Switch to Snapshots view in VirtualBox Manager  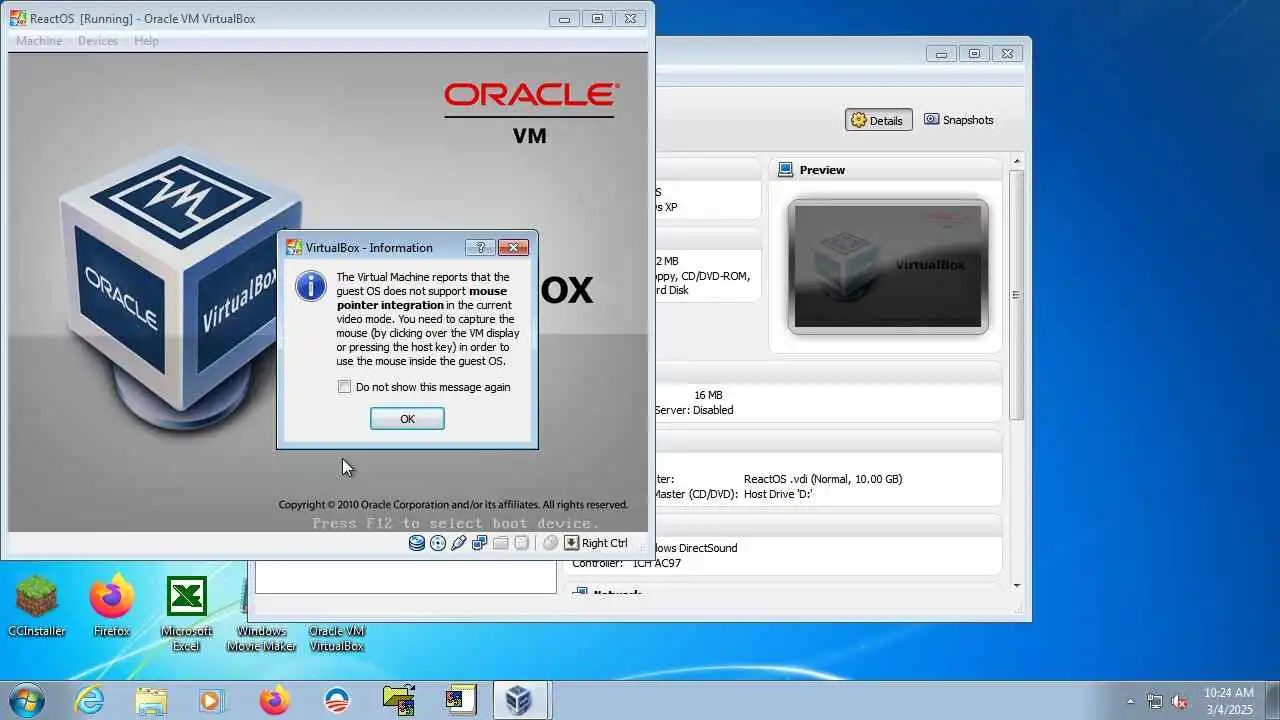point(958,120)
